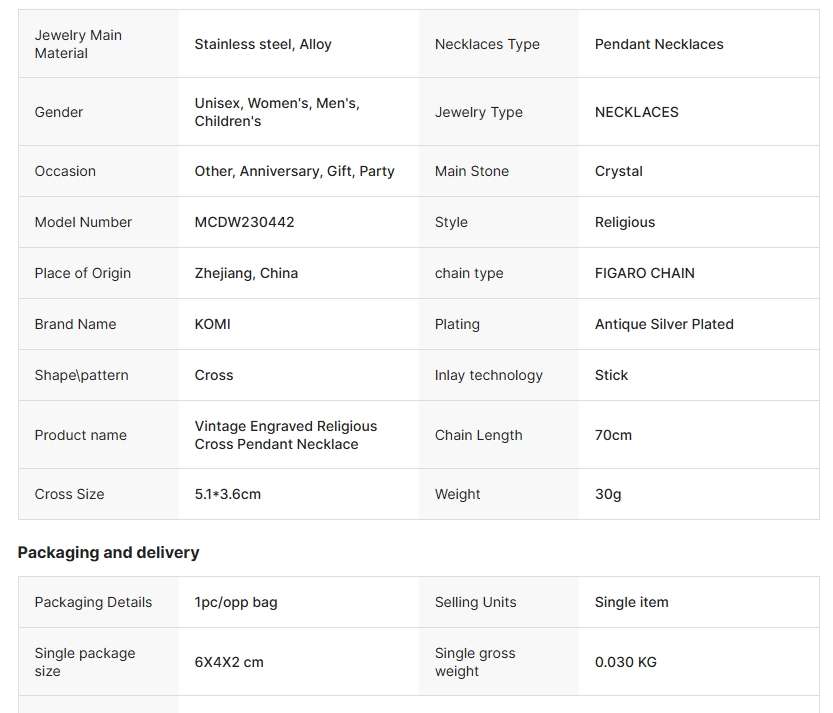833x713 pixels.
Task: Select the 'Pendant Necklaces' type value
Action: pyautogui.click(x=659, y=44)
